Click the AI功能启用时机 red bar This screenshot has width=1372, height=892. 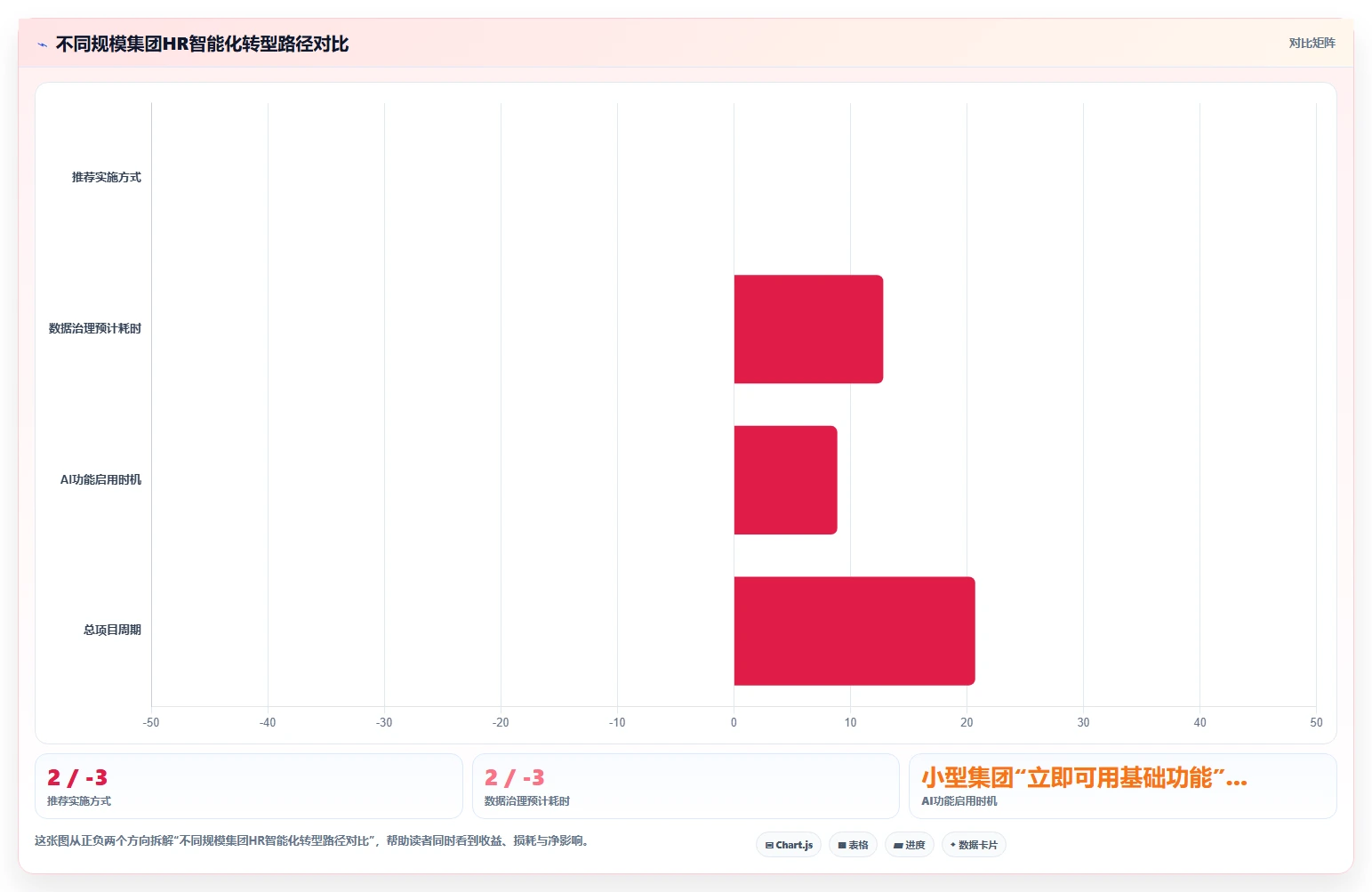785,480
